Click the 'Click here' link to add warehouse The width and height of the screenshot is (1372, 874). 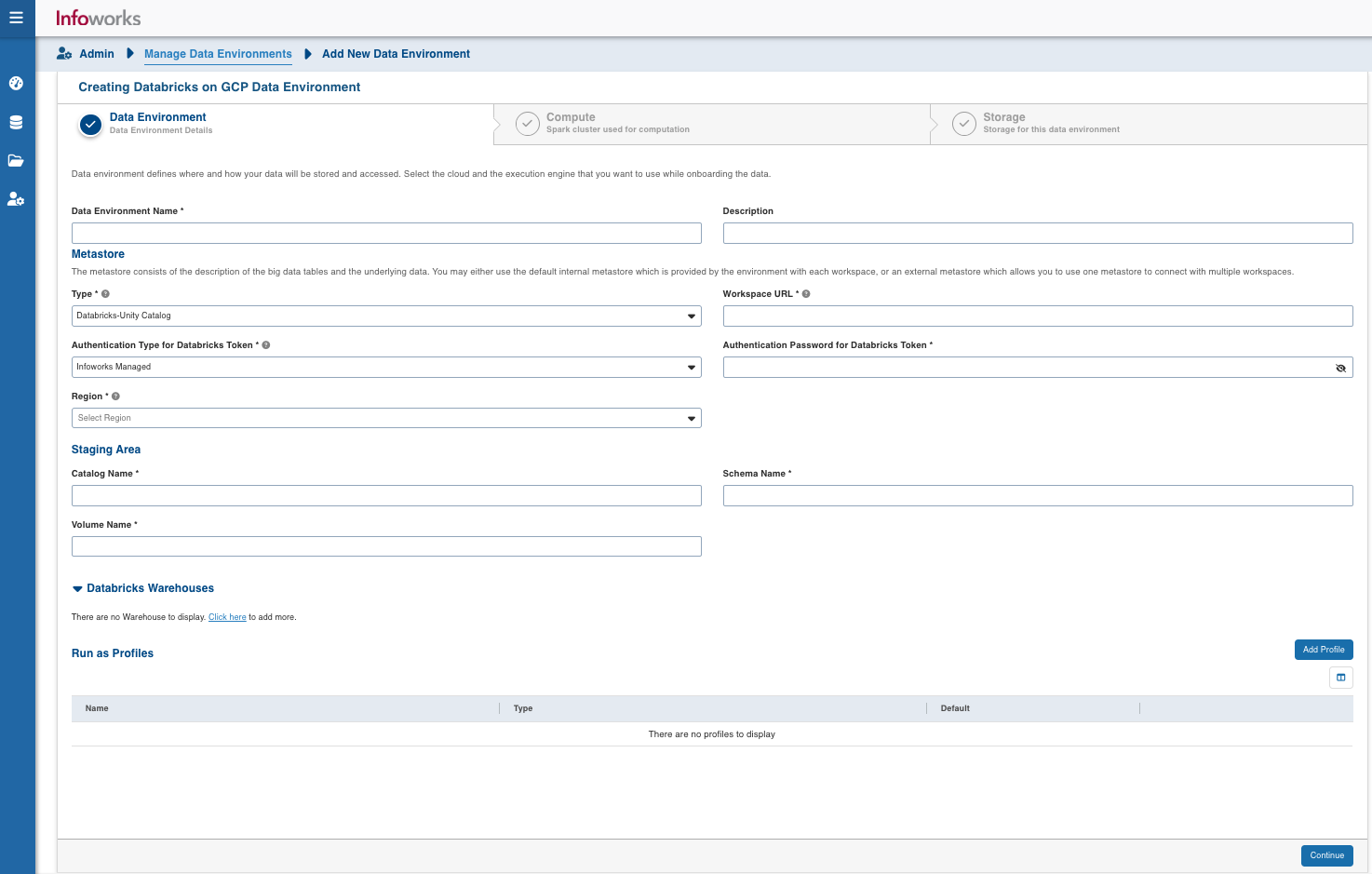(x=227, y=617)
